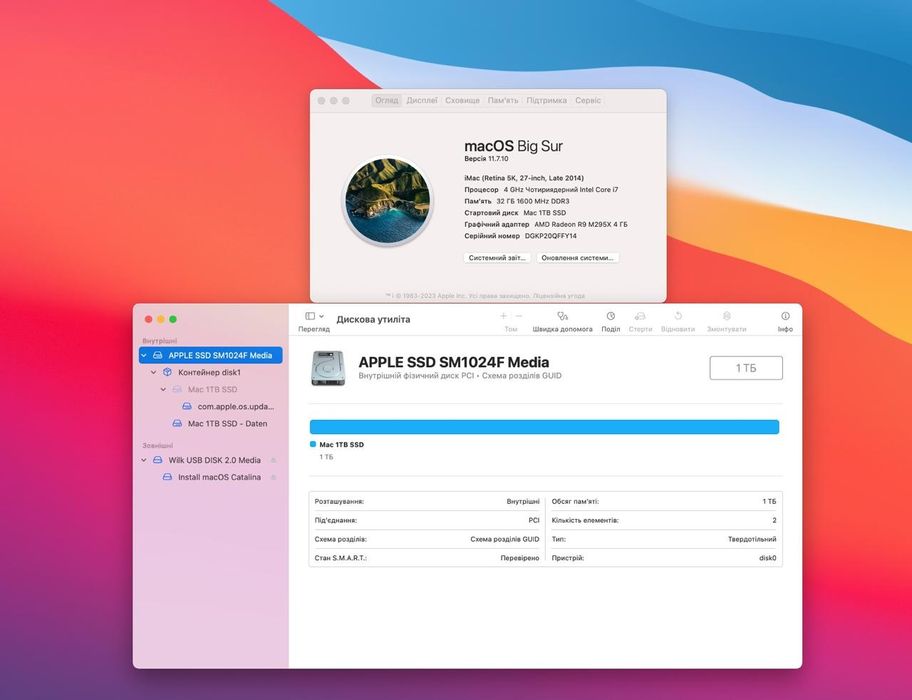This screenshot has height=700, width=912.
Task: Click the Дискова утиліта window title
Action: click(x=373, y=319)
